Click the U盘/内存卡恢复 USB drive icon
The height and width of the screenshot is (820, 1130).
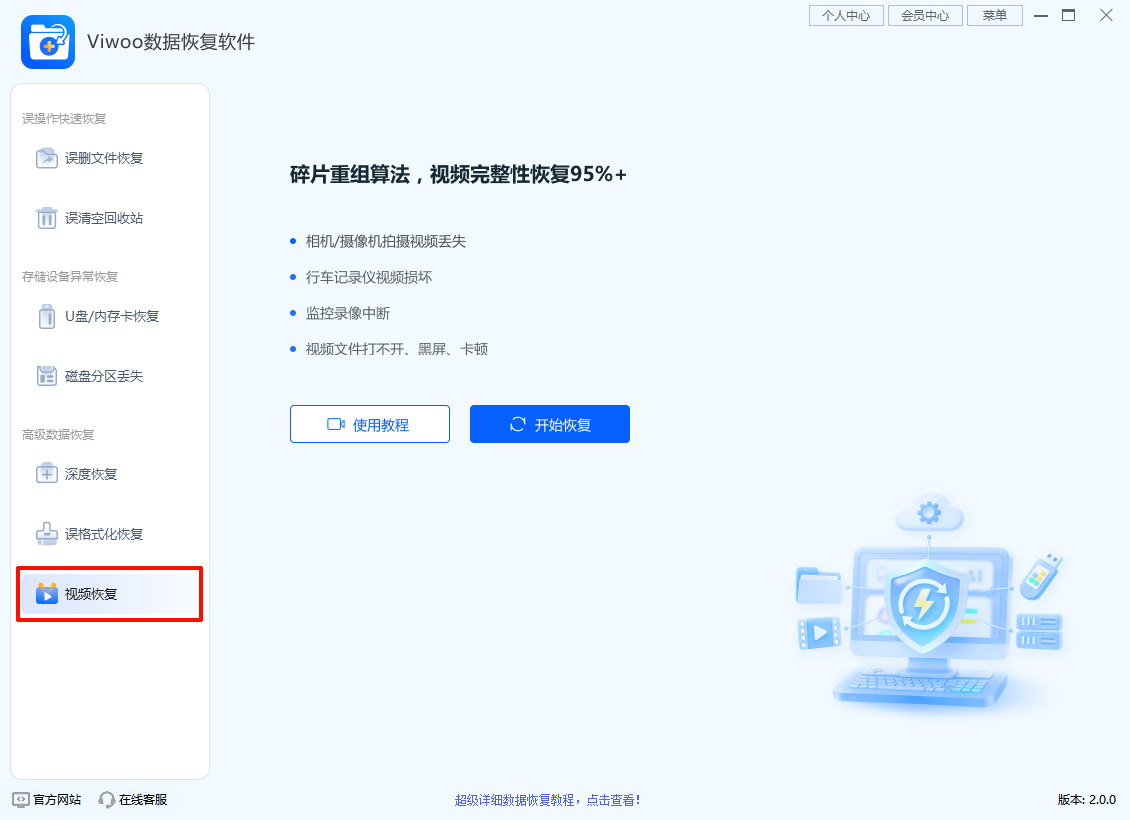46,316
